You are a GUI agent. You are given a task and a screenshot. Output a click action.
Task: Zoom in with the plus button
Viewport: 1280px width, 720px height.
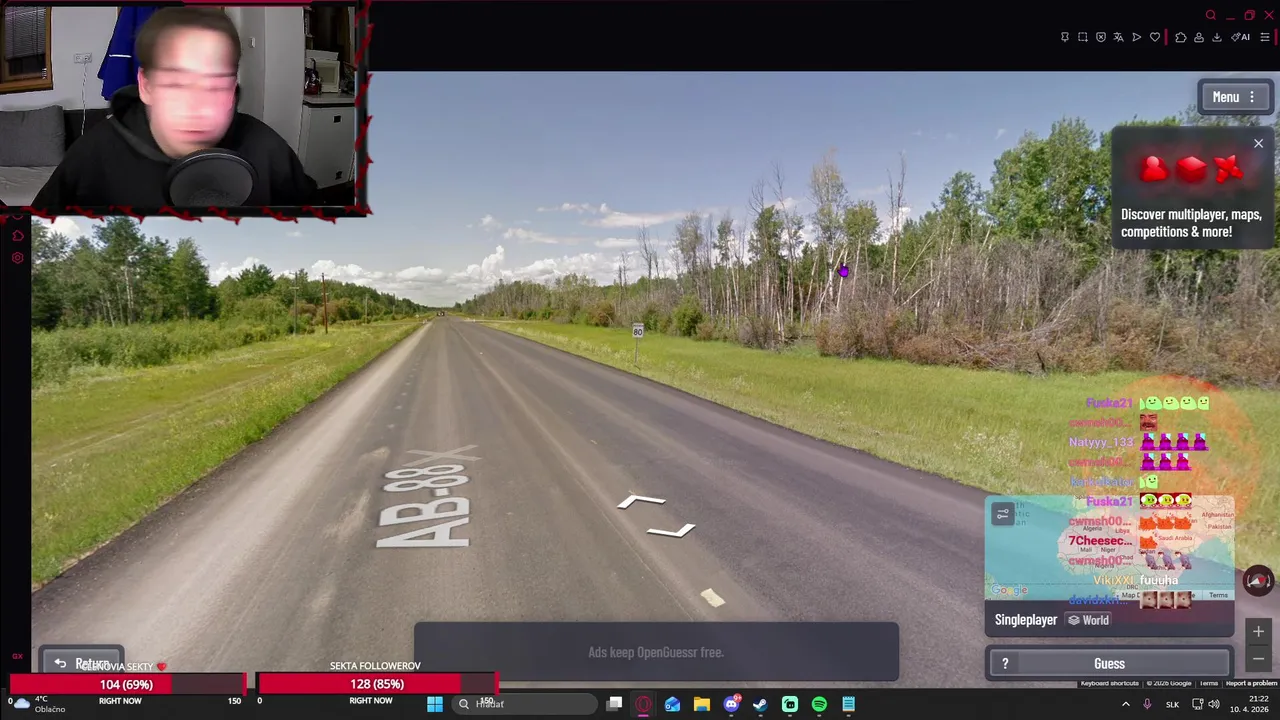click(1258, 631)
